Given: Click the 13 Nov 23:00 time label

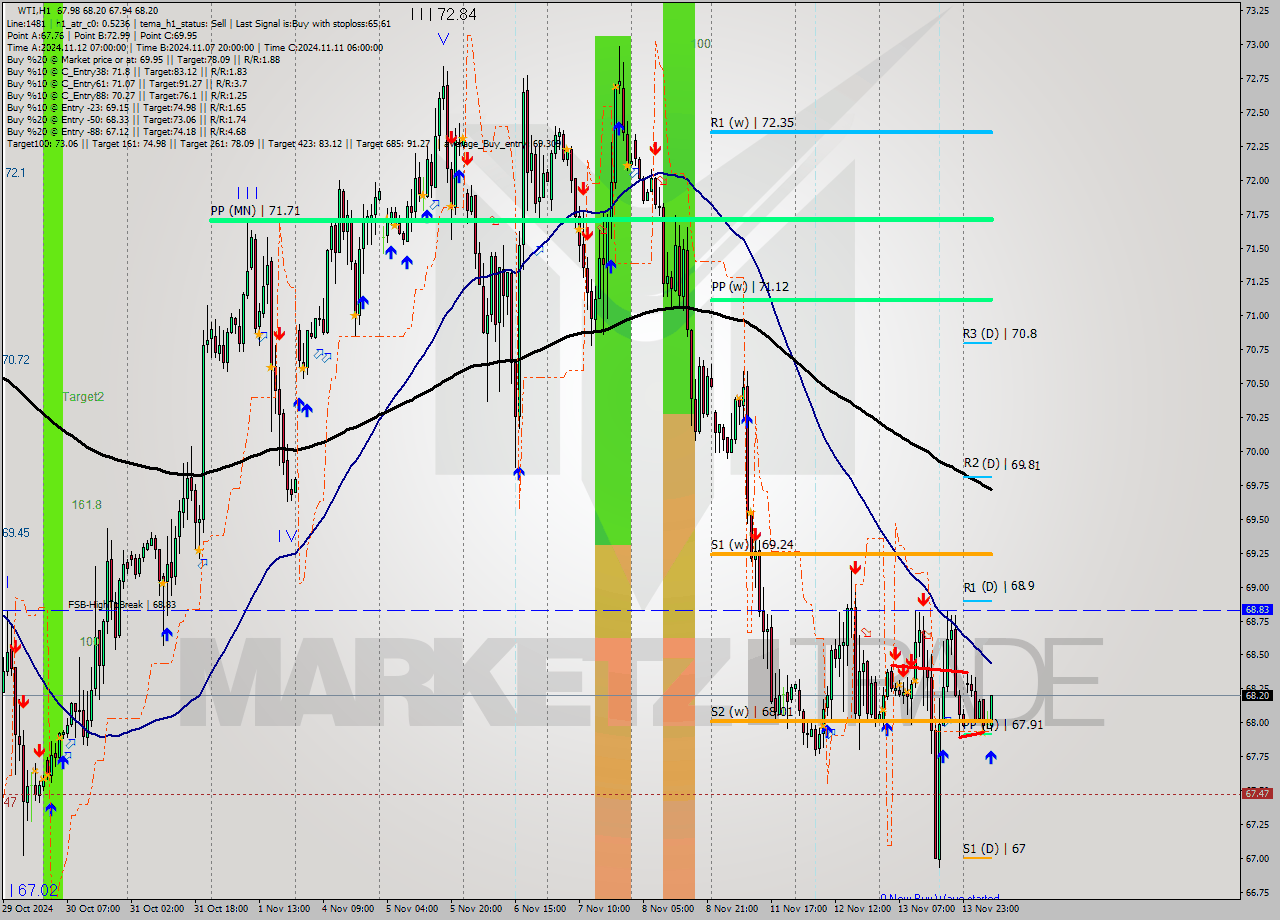Looking at the screenshot, I should [990, 909].
